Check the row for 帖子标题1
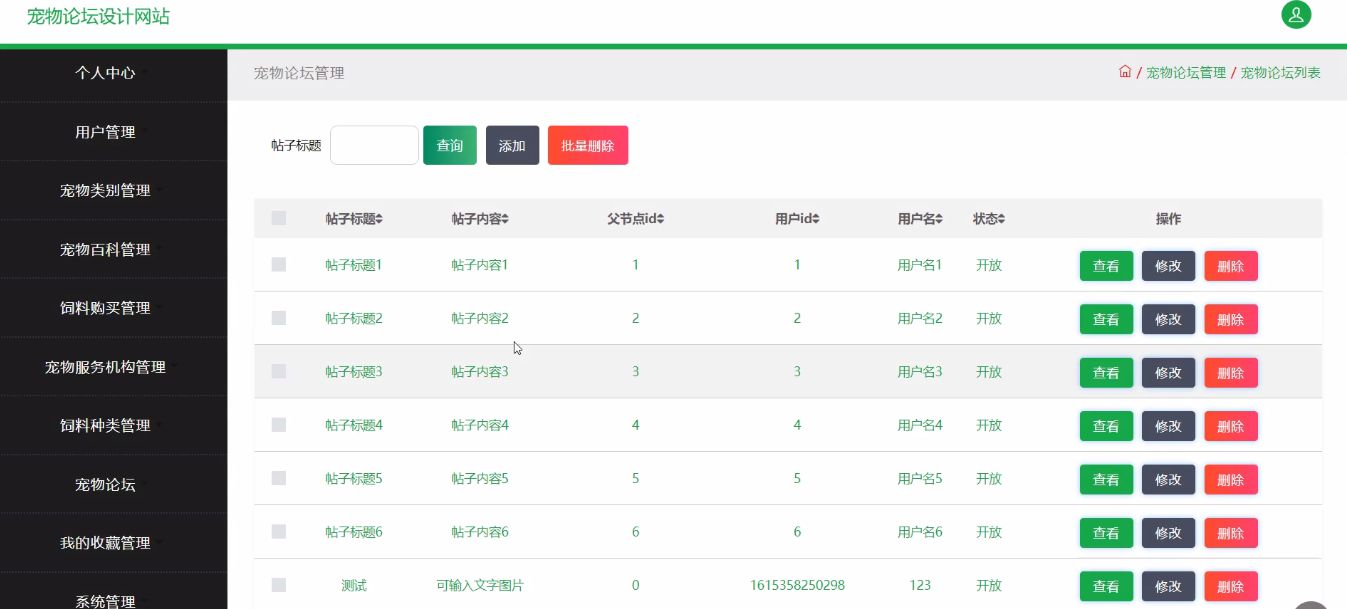Screen dimensions: 1347x609 [x=279, y=265]
